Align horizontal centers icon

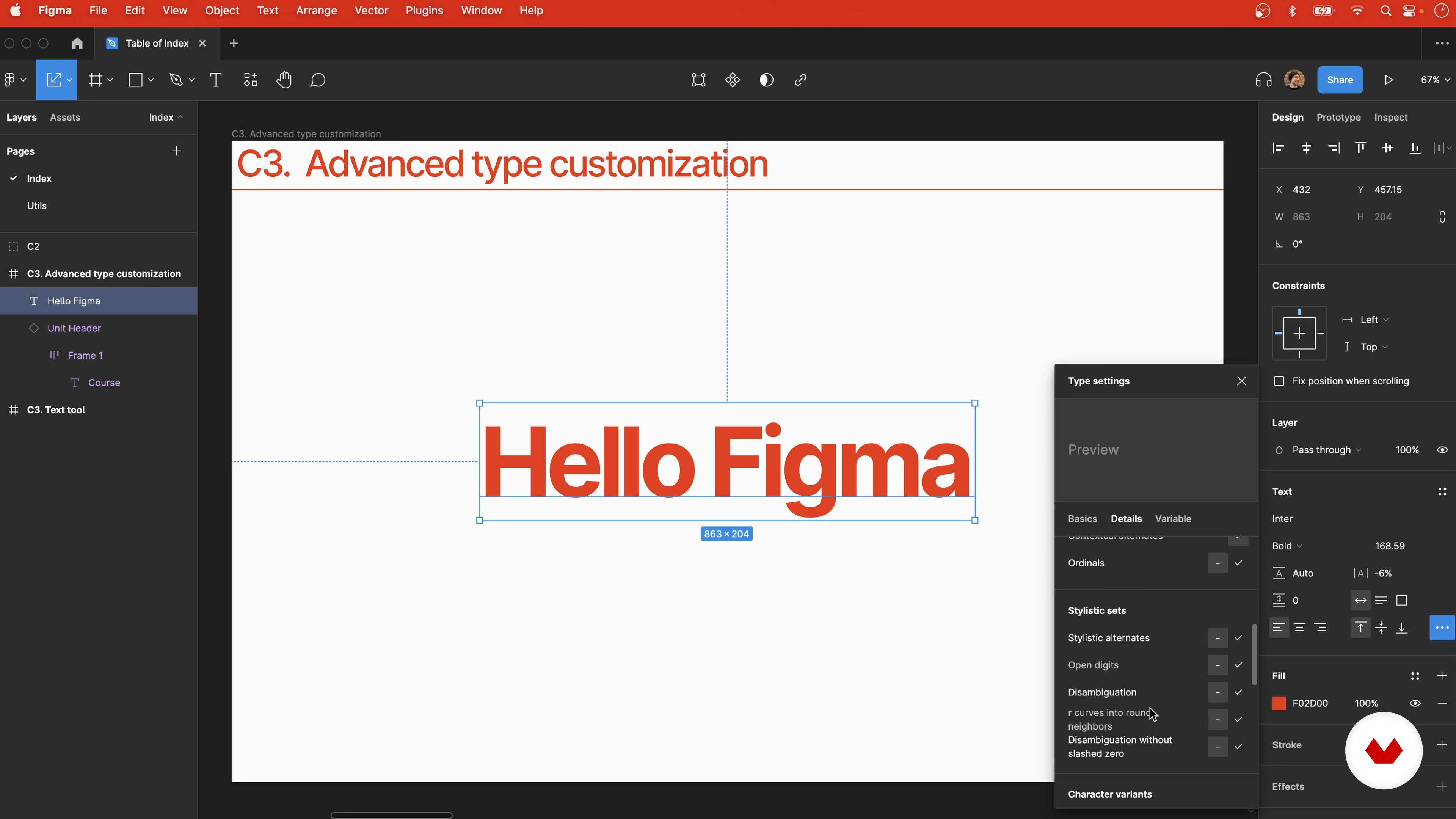click(x=1306, y=148)
